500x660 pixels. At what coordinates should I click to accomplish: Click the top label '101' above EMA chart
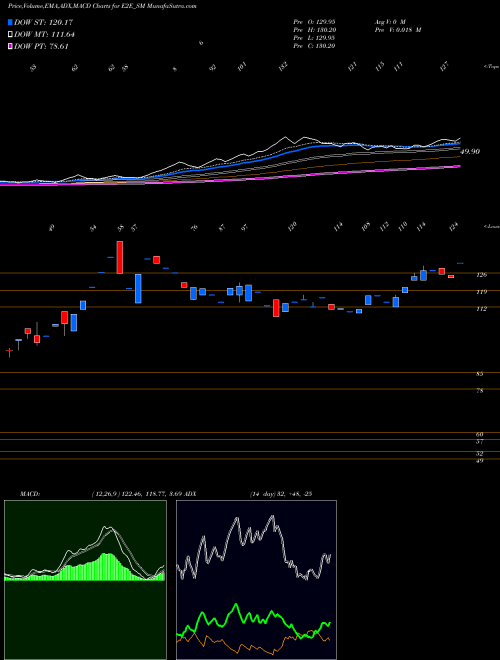pyautogui.click(x=242, y=66)
